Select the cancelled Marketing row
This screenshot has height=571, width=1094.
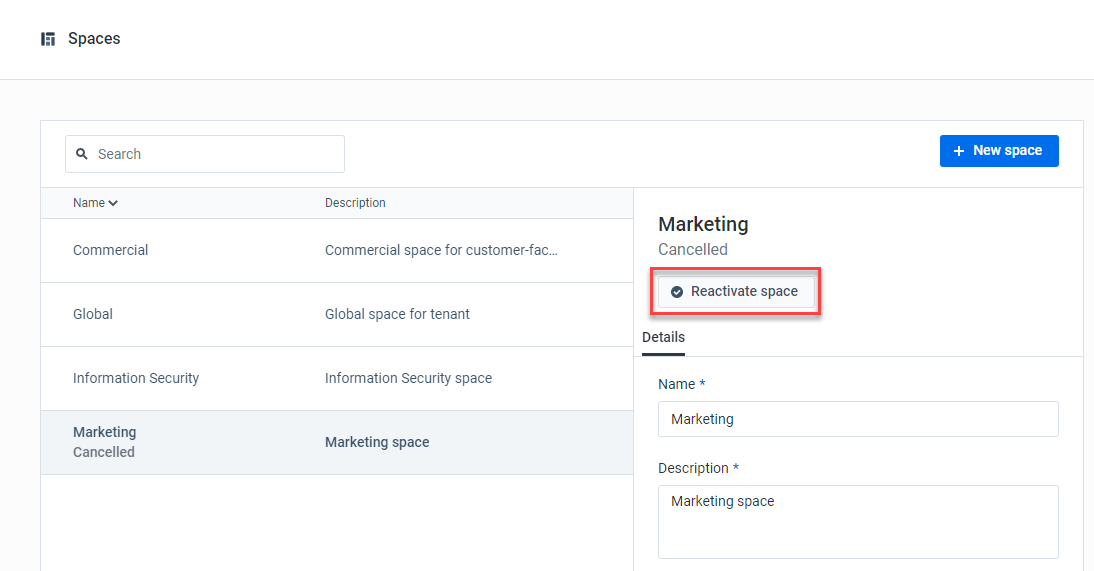(337, 443)
